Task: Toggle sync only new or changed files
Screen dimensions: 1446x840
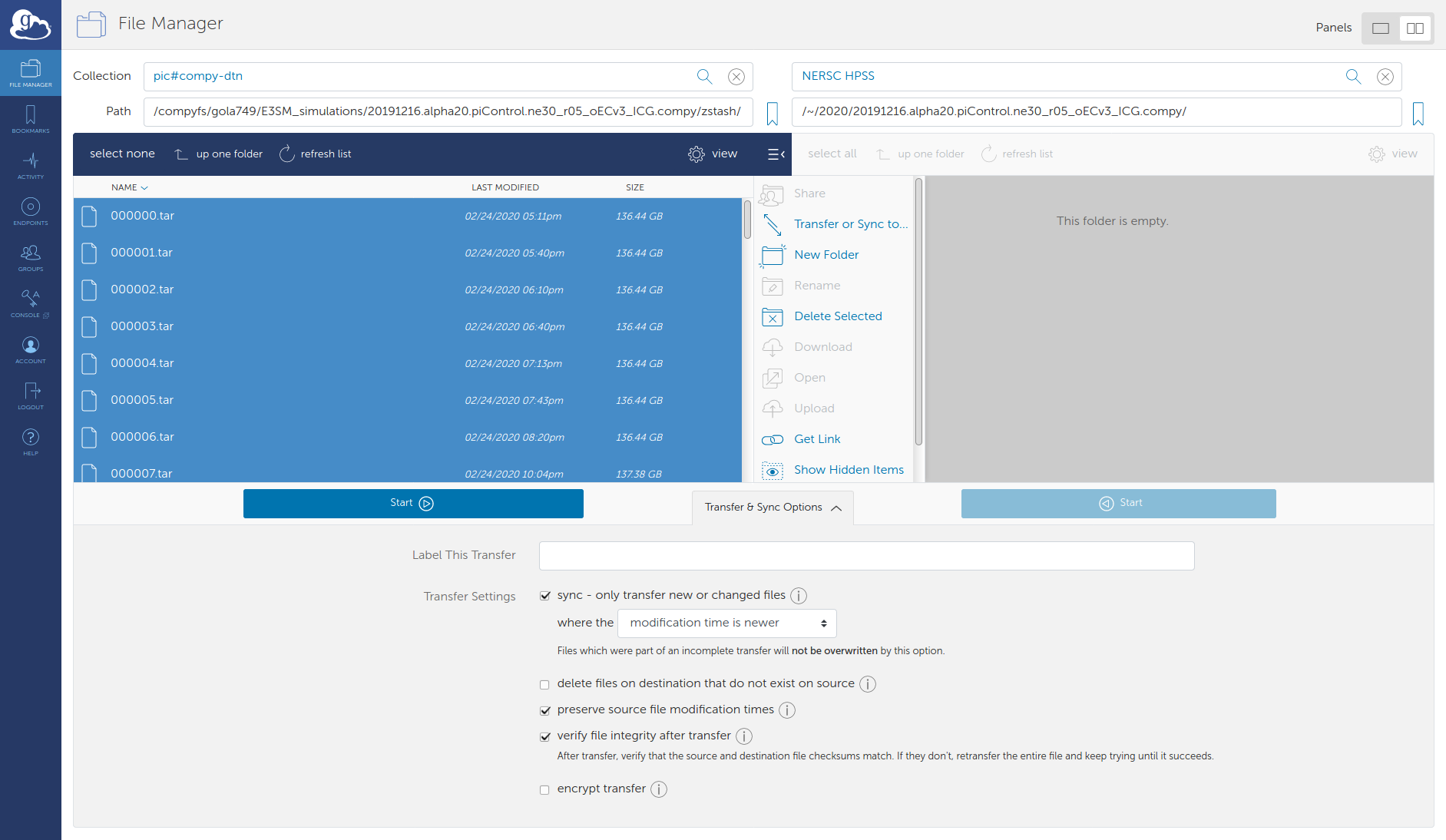Action: pyautogui.click(x=545, y=596)
